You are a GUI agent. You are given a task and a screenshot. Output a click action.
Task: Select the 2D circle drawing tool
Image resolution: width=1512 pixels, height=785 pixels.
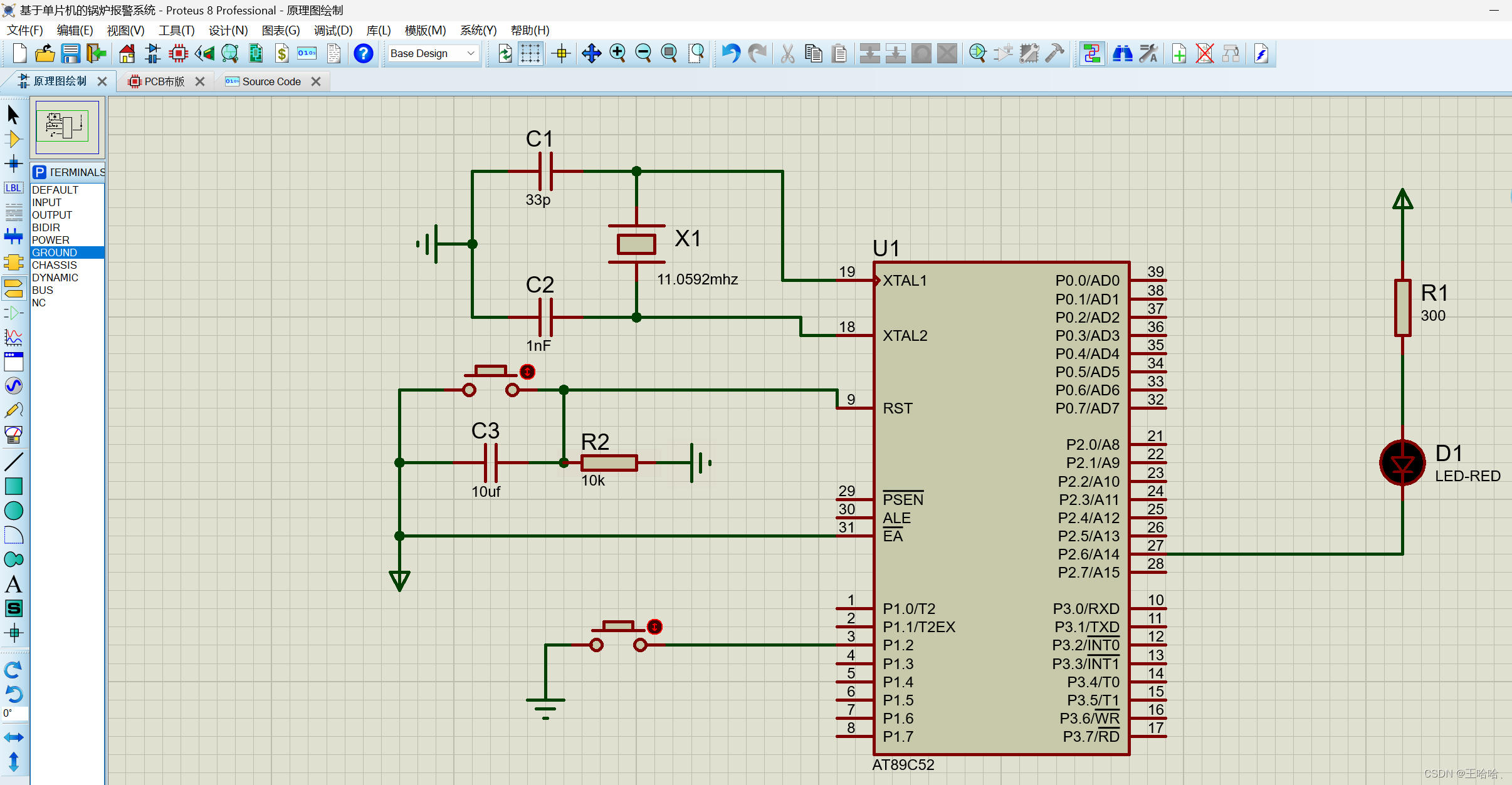(13, 511)
